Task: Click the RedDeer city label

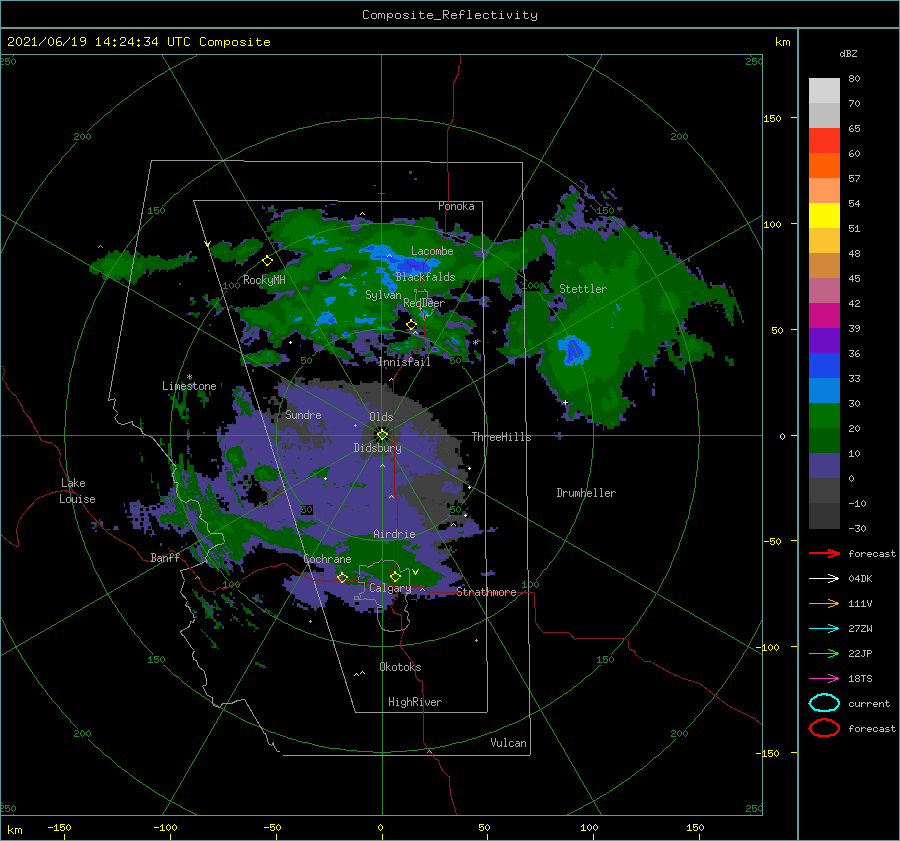Action: [424, 303]
